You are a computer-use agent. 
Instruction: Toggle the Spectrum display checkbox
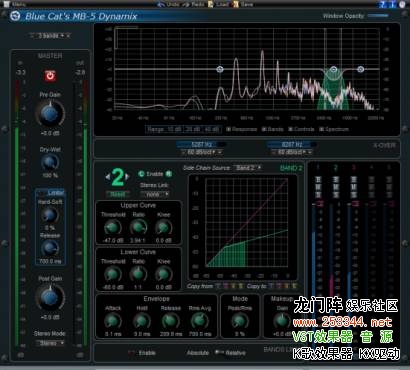tap(322, 129)
